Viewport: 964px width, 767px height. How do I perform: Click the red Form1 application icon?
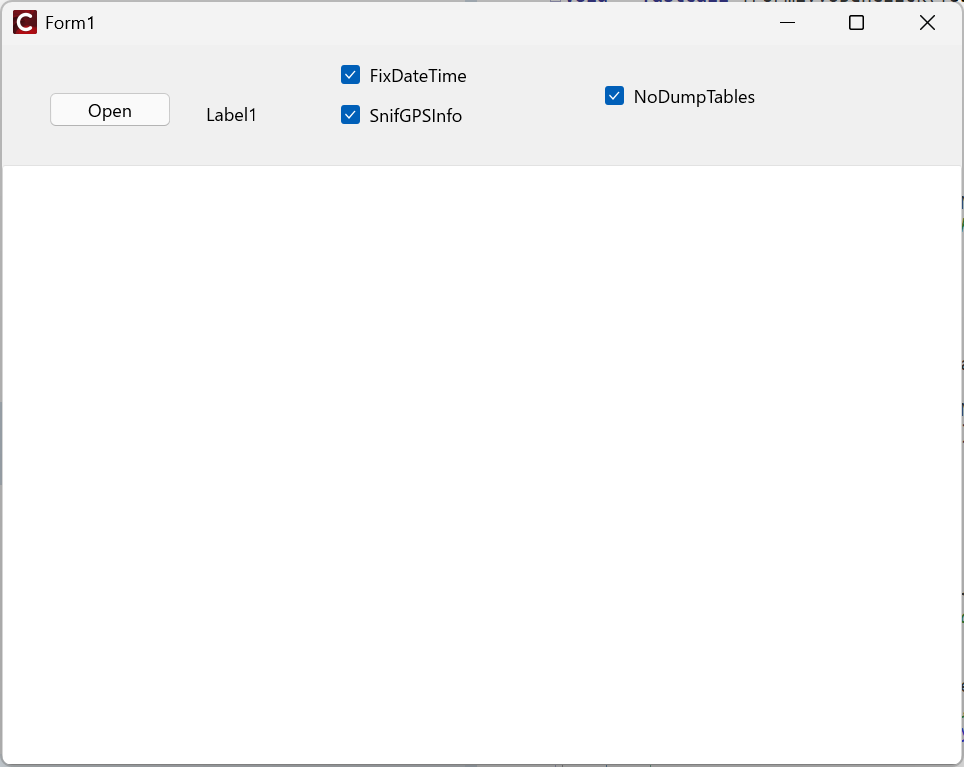24,23
